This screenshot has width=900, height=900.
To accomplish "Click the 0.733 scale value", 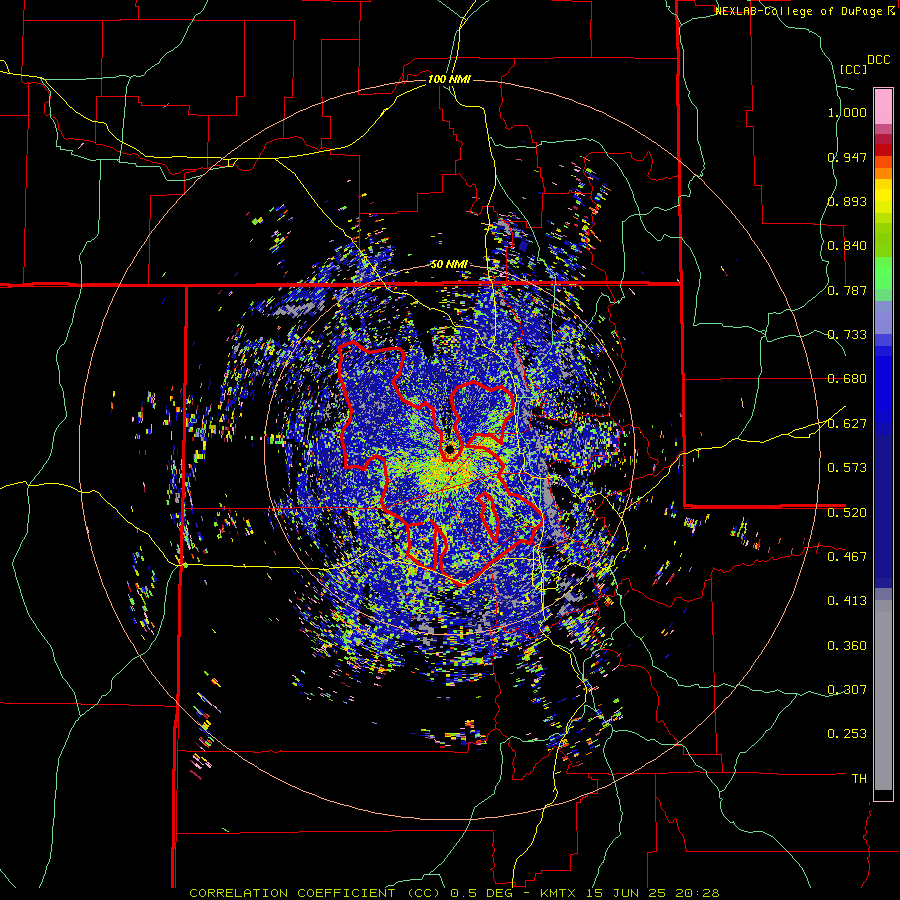I will click(847, 335).
